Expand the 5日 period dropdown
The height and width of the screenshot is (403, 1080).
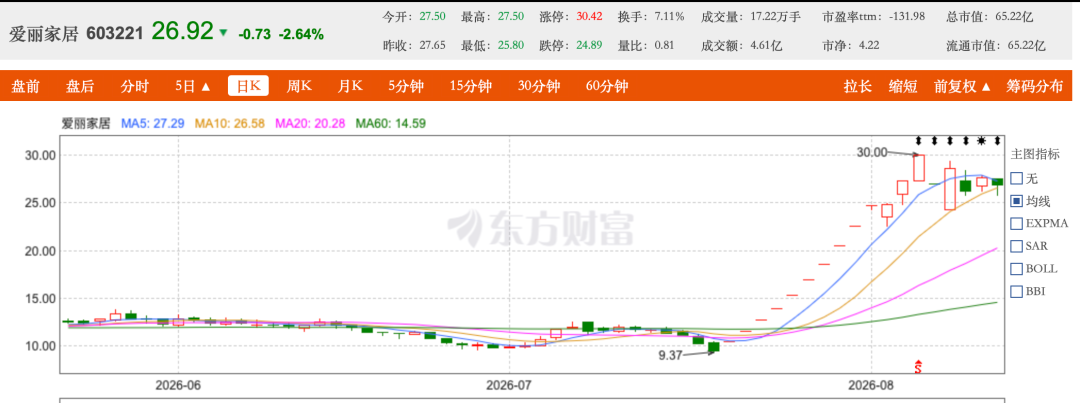[193, 86]
